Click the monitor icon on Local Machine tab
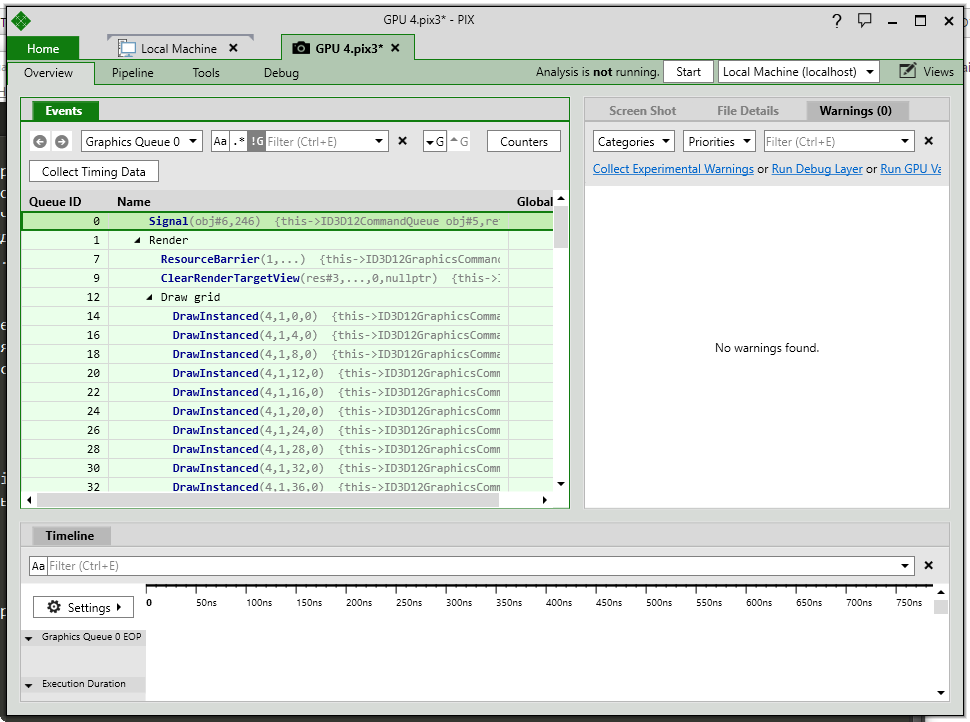 click(127, 48)
